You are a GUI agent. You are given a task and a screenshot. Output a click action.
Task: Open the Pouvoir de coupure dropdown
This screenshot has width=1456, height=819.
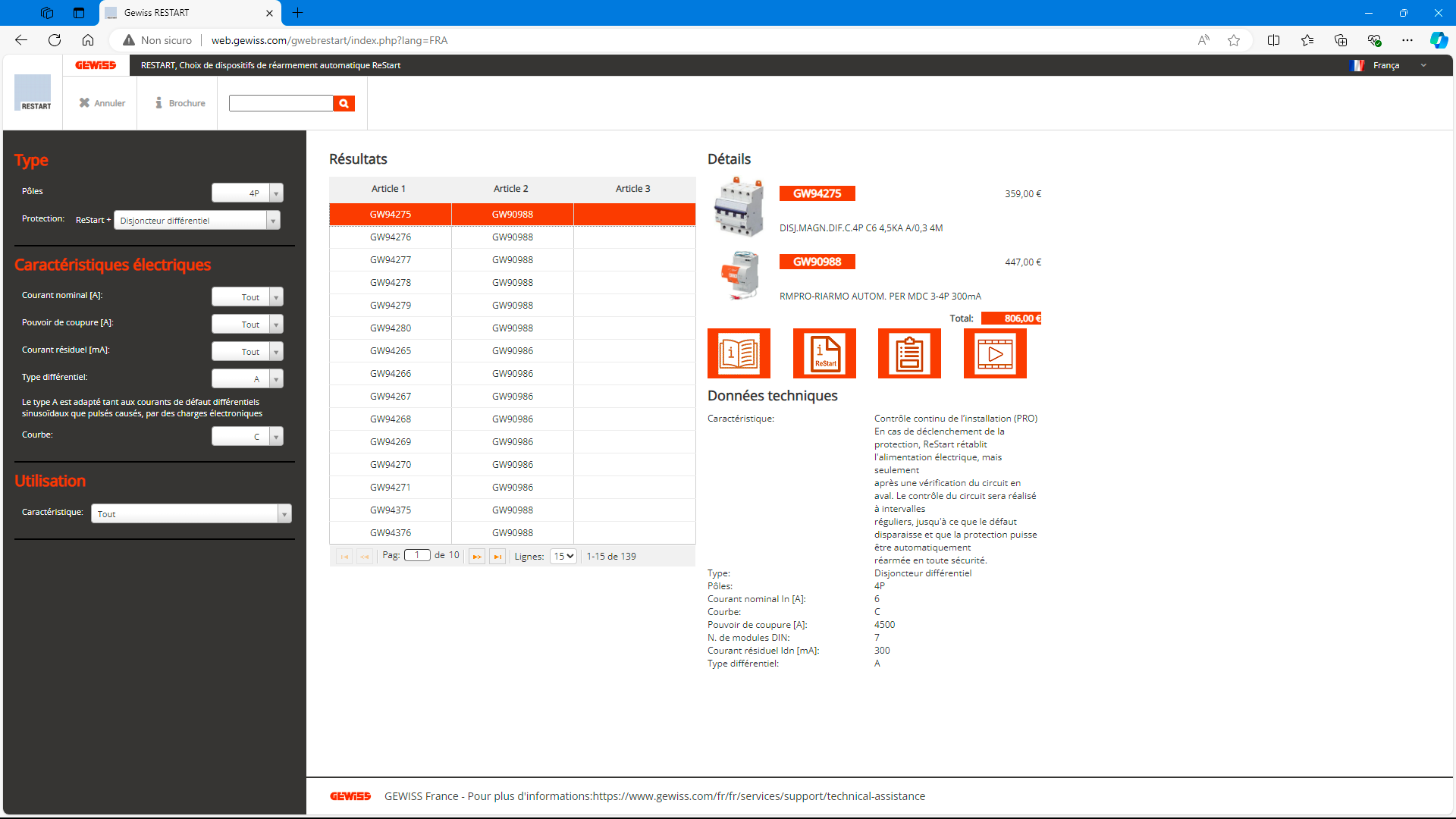click(247, 324)
